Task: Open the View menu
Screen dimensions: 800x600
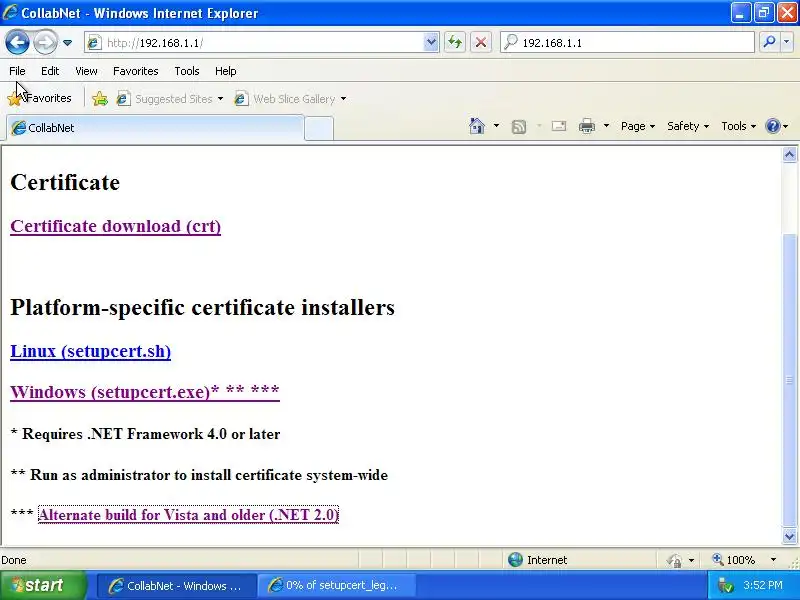Action: tap(86, 71)
